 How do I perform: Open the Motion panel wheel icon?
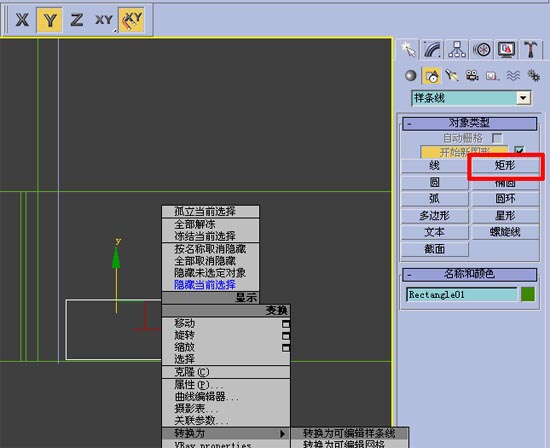482,49
